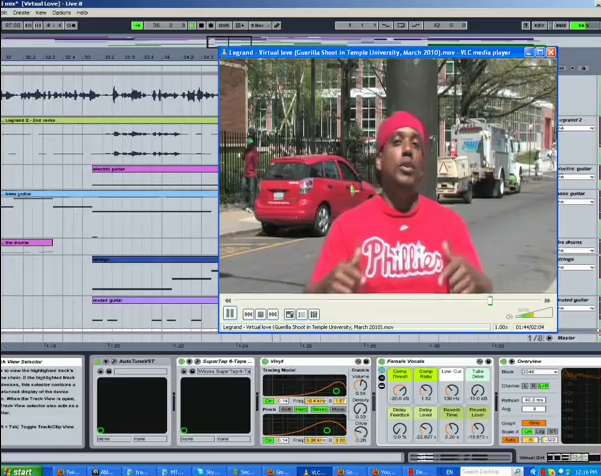Toggle Ableton Follow playback button

coord(137,25)
